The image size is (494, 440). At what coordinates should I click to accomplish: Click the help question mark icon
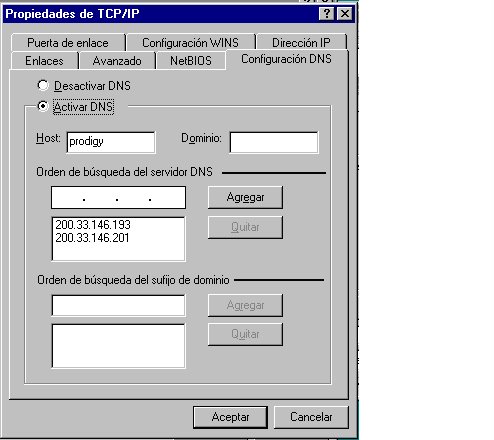(x=327, y=14)
